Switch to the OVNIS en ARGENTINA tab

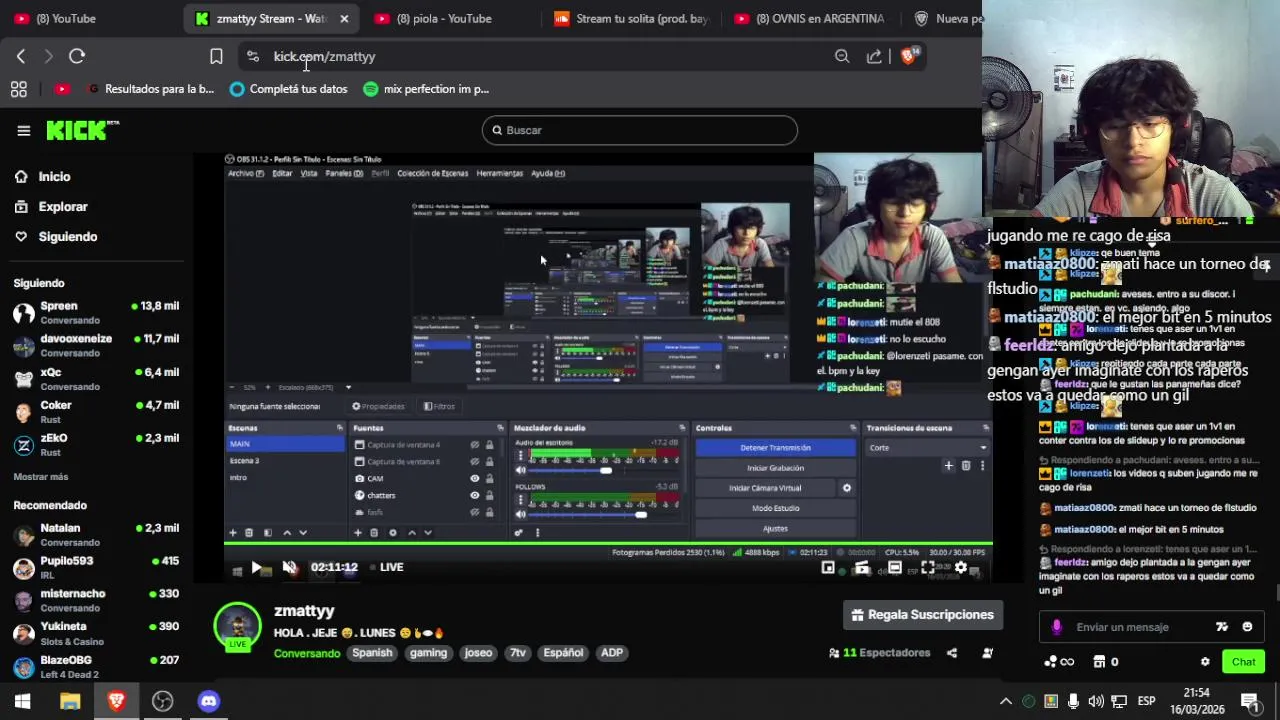pyautogui.click(x=812, y=18)
